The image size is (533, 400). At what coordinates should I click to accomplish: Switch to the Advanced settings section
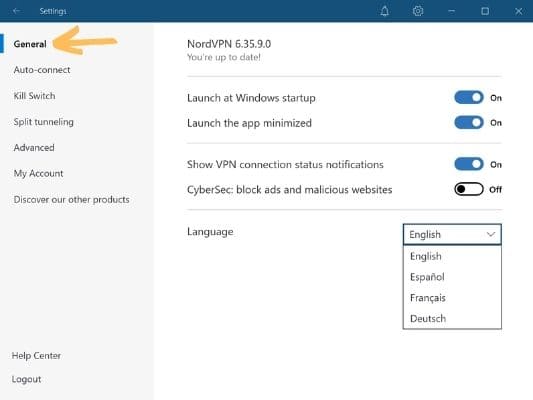click(34, 147)
